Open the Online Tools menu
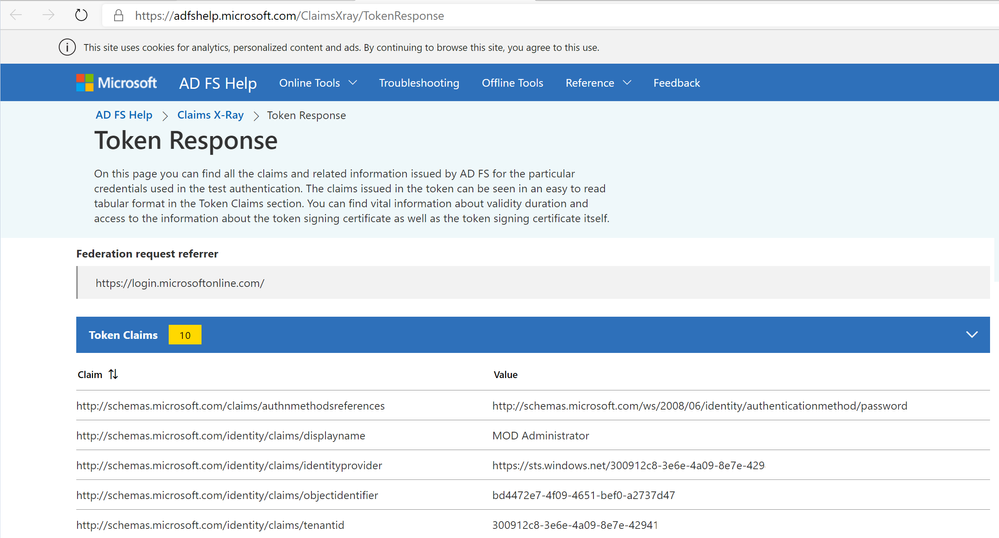 [x=318, y=83]
